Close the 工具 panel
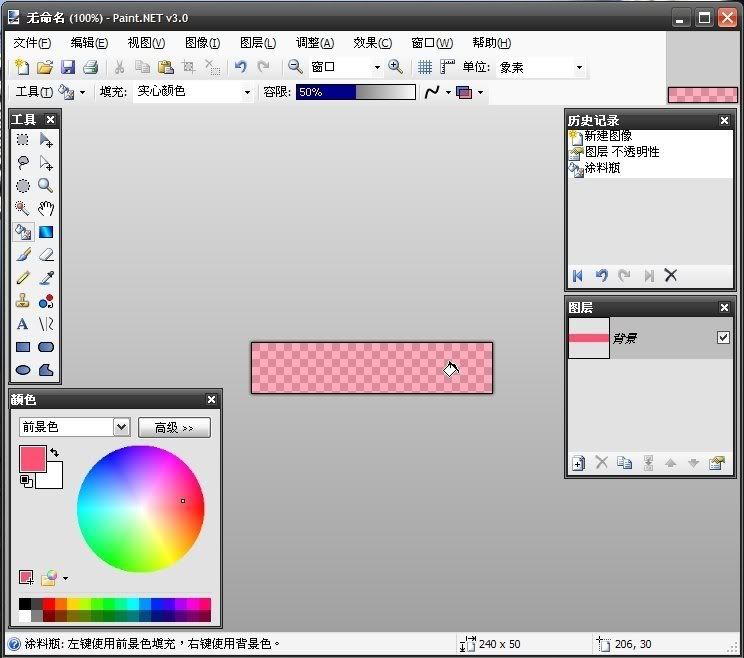 (x=50, y=120)
